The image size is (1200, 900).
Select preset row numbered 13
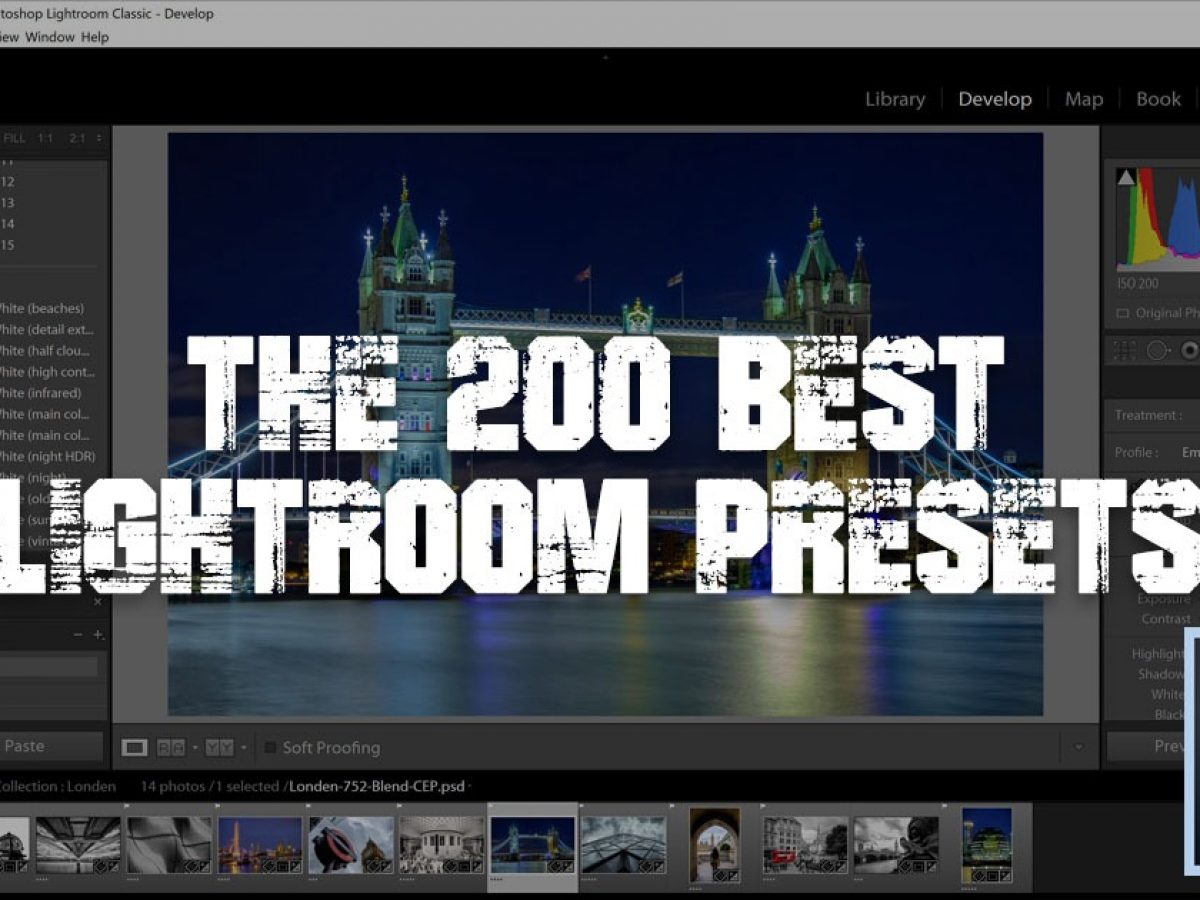coord(8,202)
